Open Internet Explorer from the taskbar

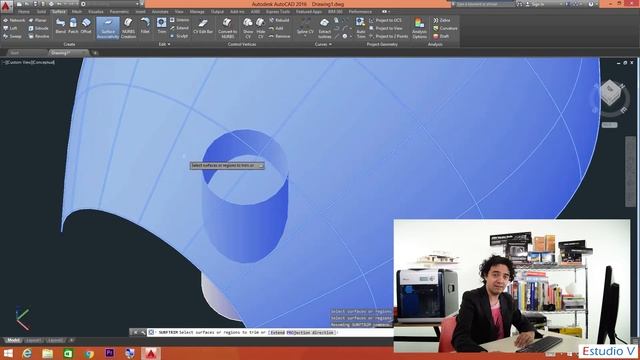click(27, 353)
